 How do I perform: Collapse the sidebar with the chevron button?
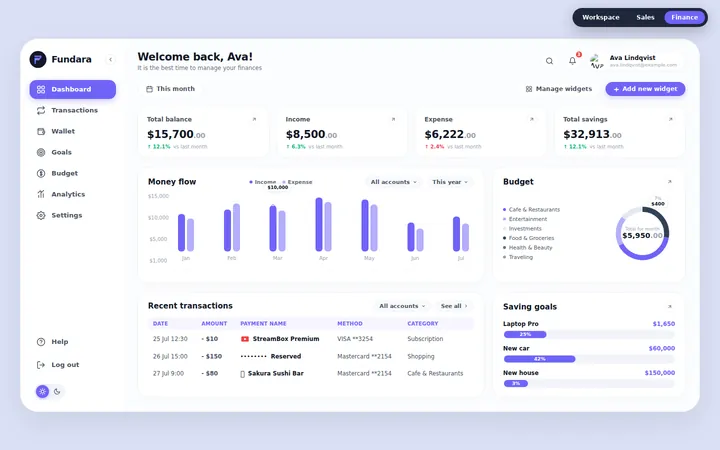click(110, 59)
